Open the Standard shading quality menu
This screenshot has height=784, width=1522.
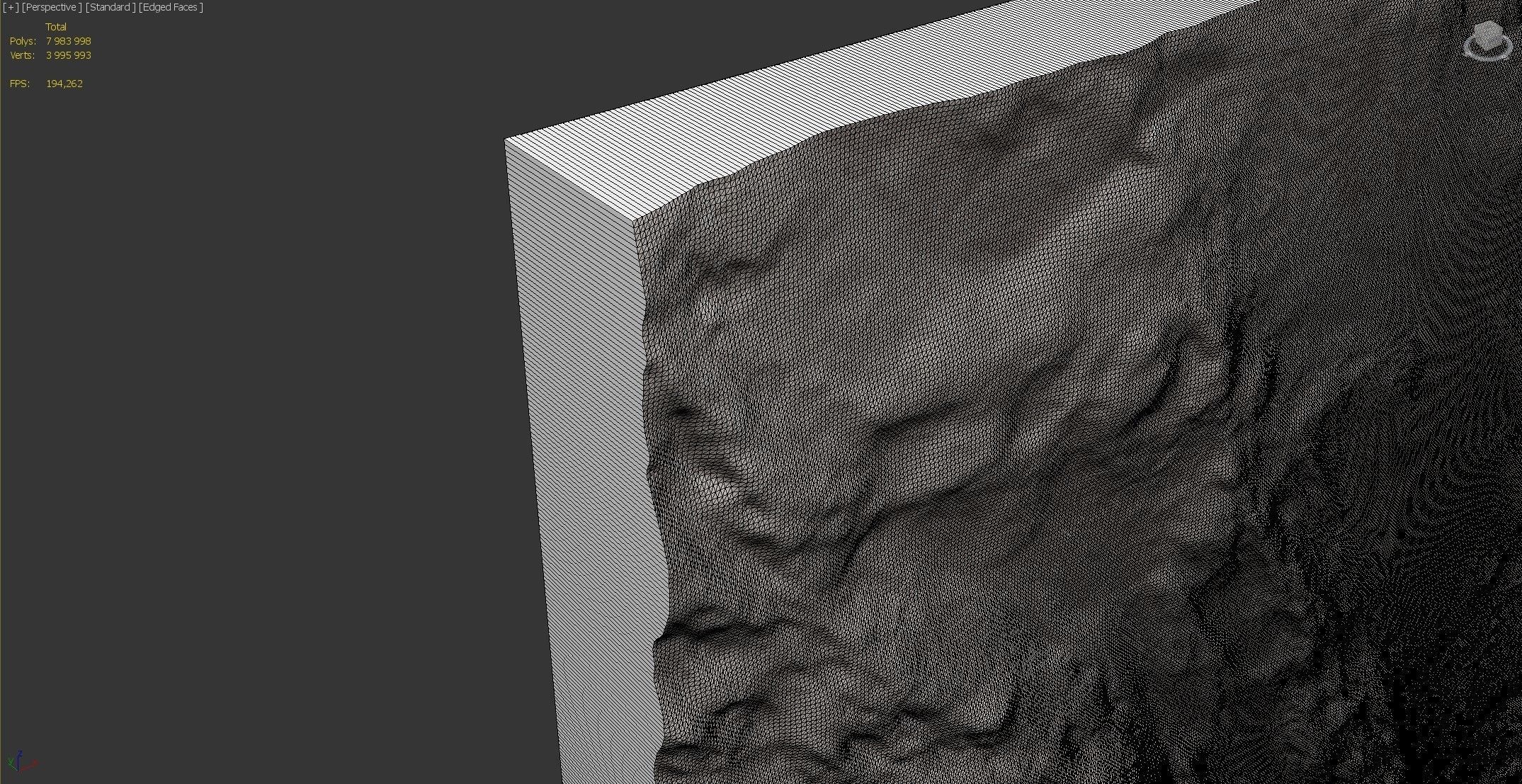tap(110, 7)
